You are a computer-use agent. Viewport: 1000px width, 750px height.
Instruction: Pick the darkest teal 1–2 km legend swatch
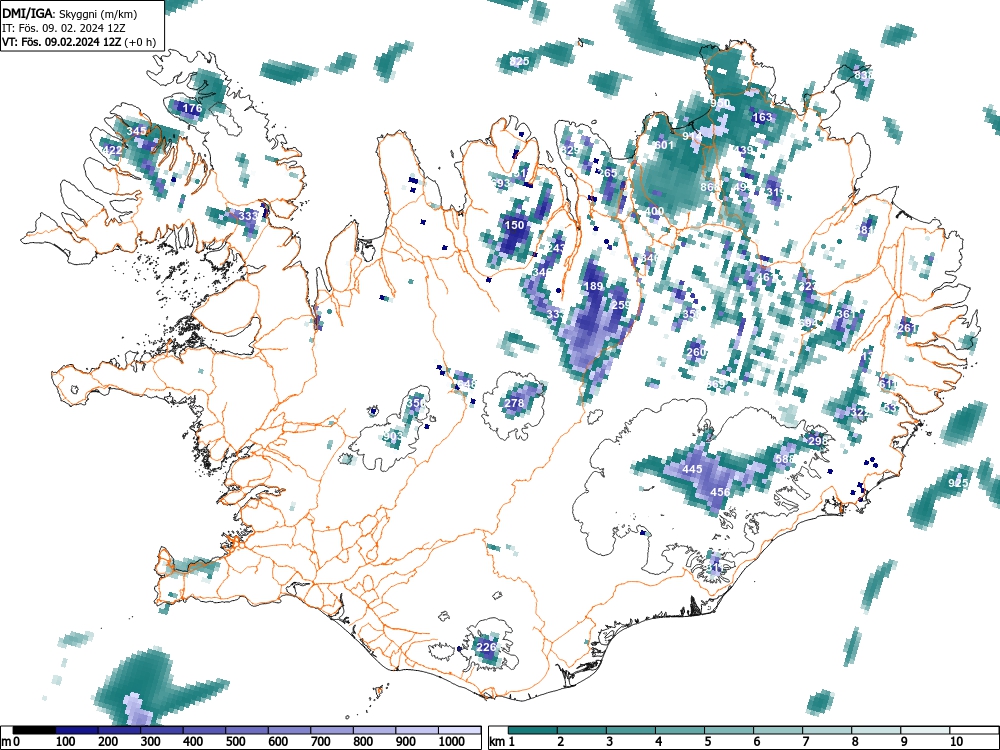(x=533, y=730)
